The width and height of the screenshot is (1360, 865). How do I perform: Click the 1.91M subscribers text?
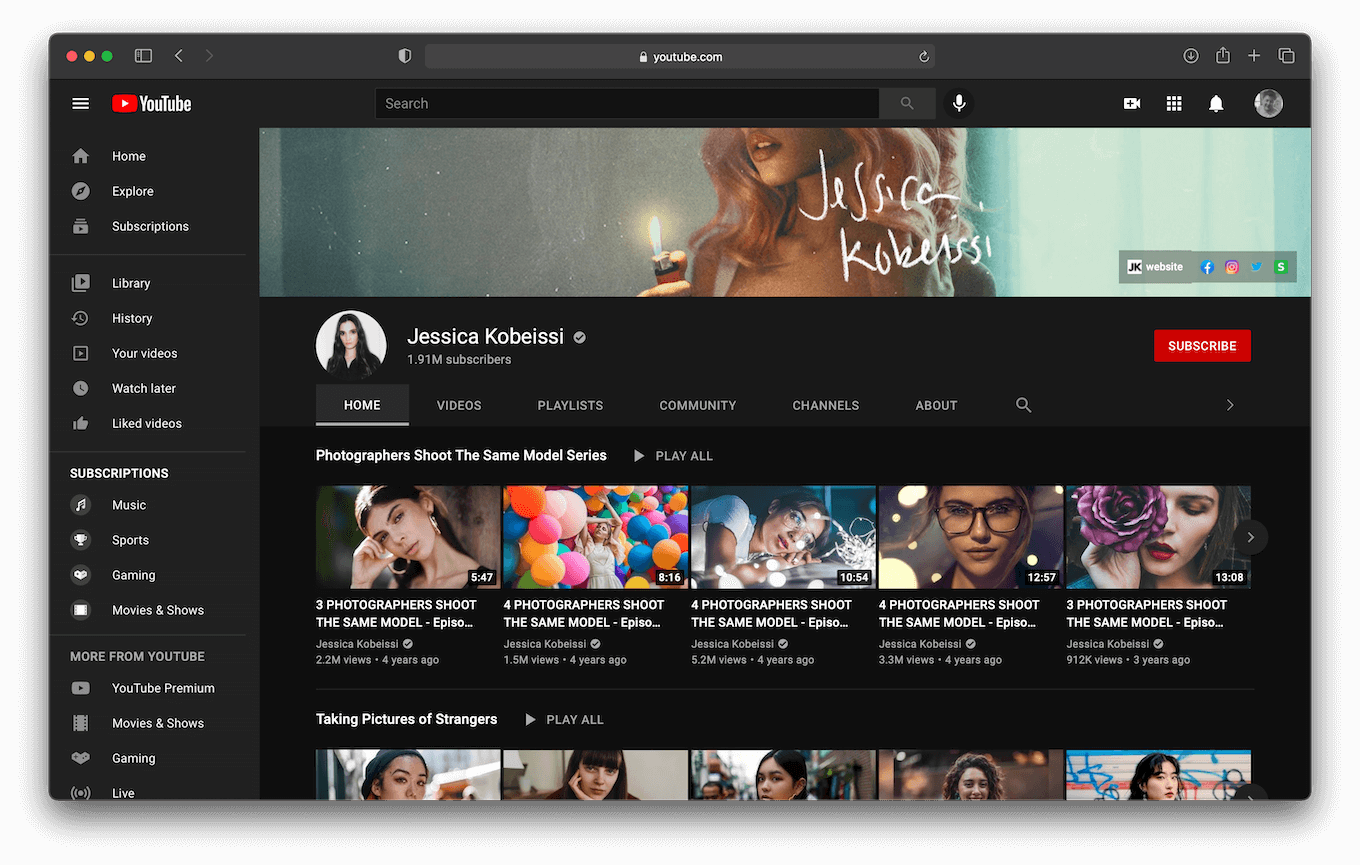pyautogui.click(x=459, y=360)
